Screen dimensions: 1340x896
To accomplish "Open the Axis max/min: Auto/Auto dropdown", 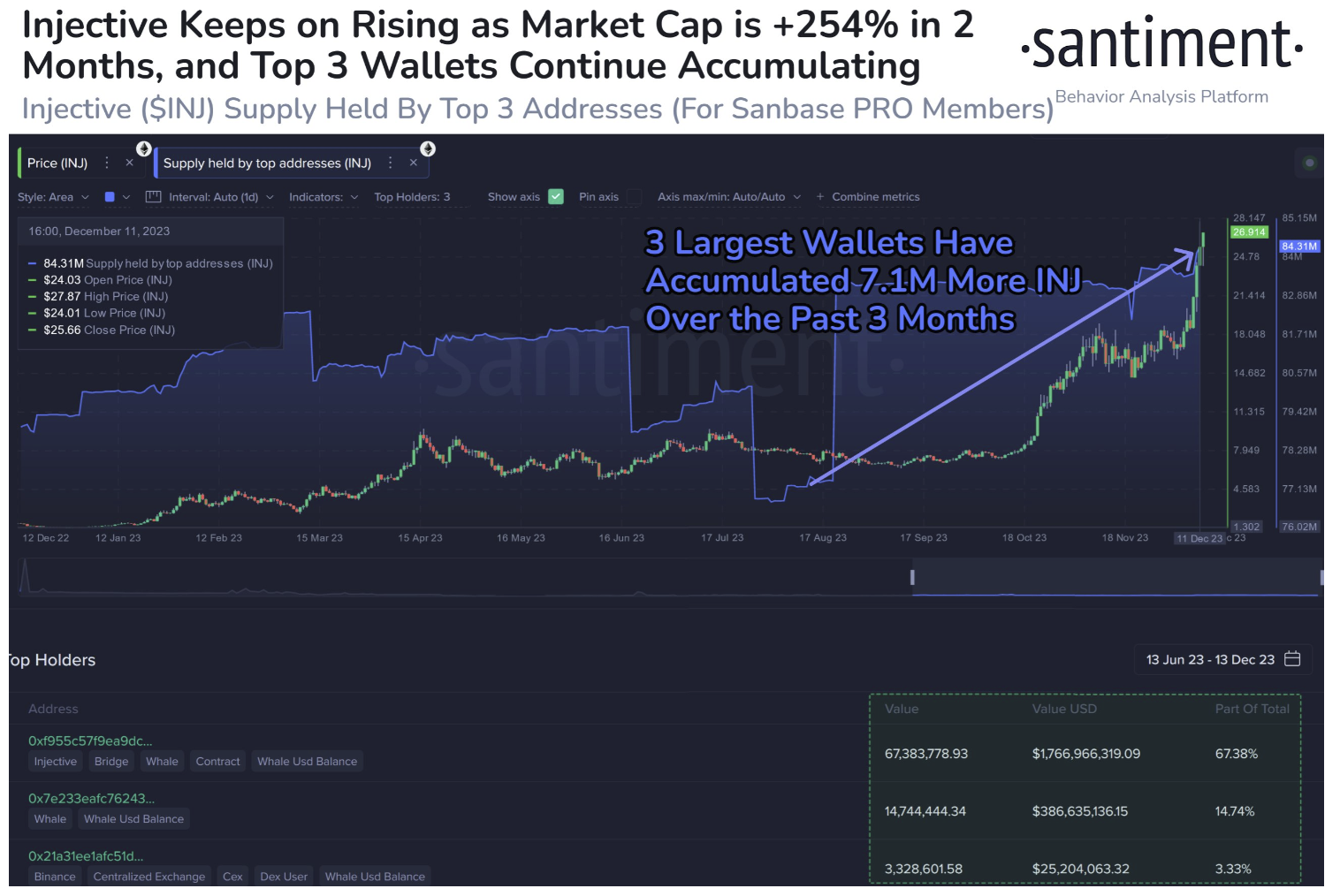I will pos(729,197).
